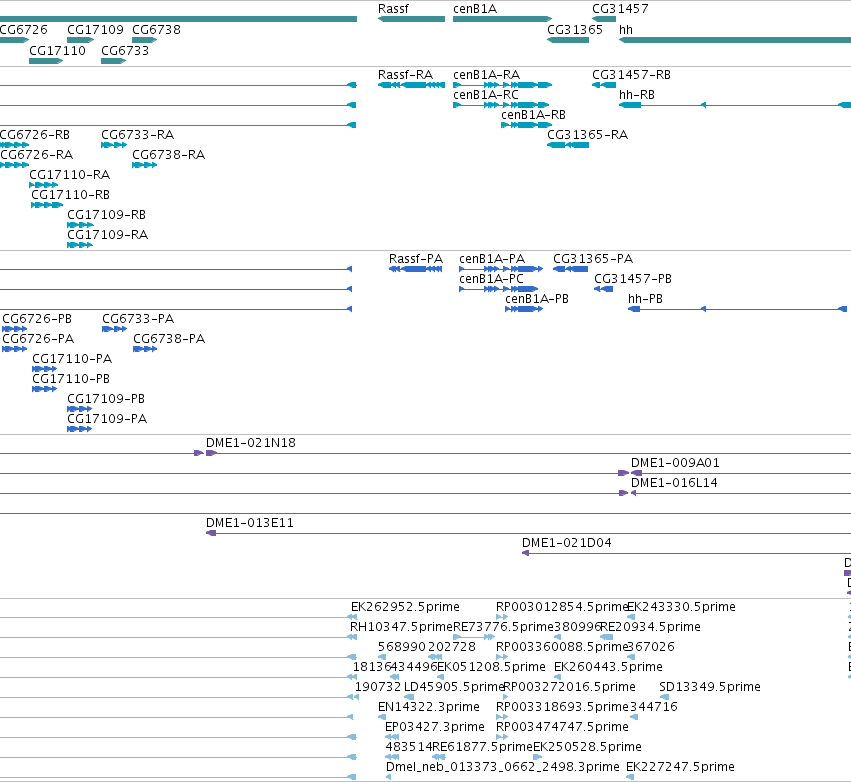Select the CG17109-RB transcript
The image size is (851, 782).
(80, 225)
